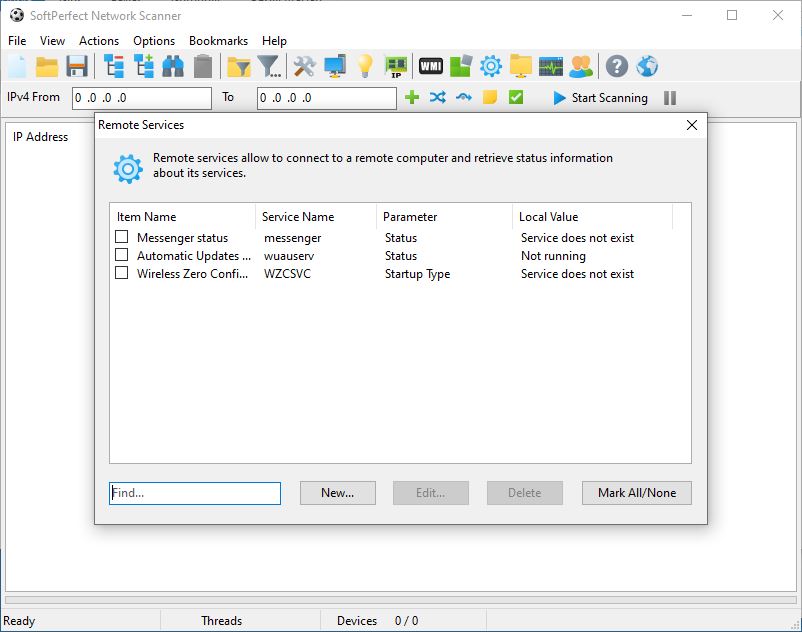802x632 pixels.
Task: Open advanced filter funnel icon with dots
Action: (269, 66)
